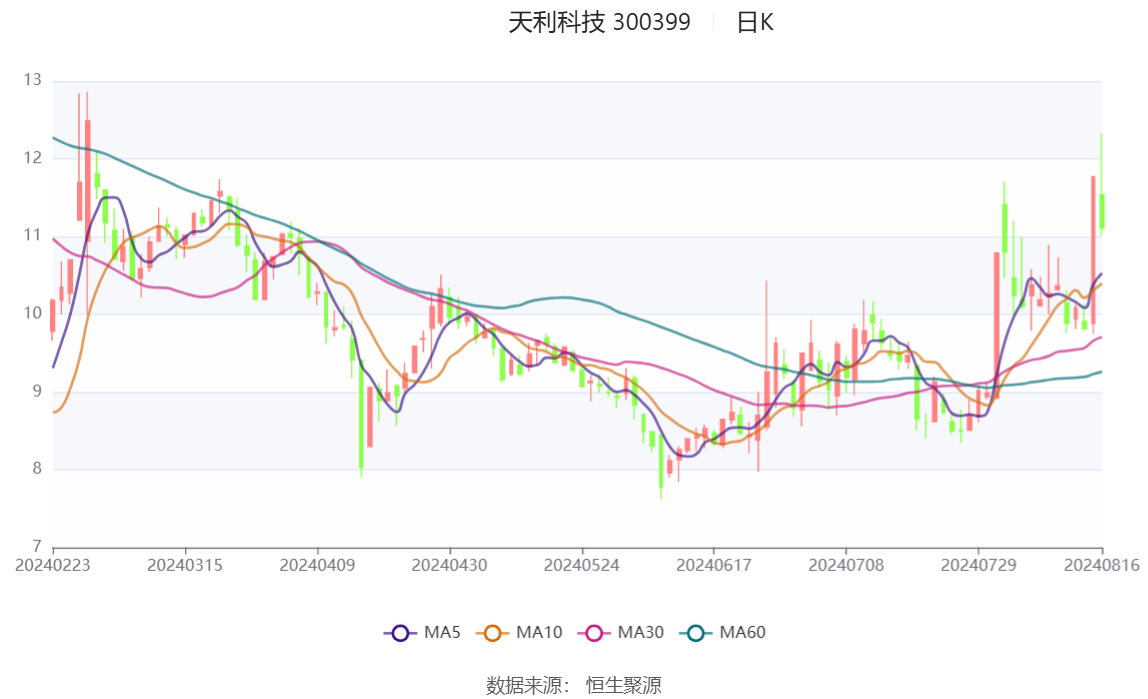The width and height of the screenshot is (1148, 699).
Task: Select the 20240708 date axis label
Action: click(846, 565)
